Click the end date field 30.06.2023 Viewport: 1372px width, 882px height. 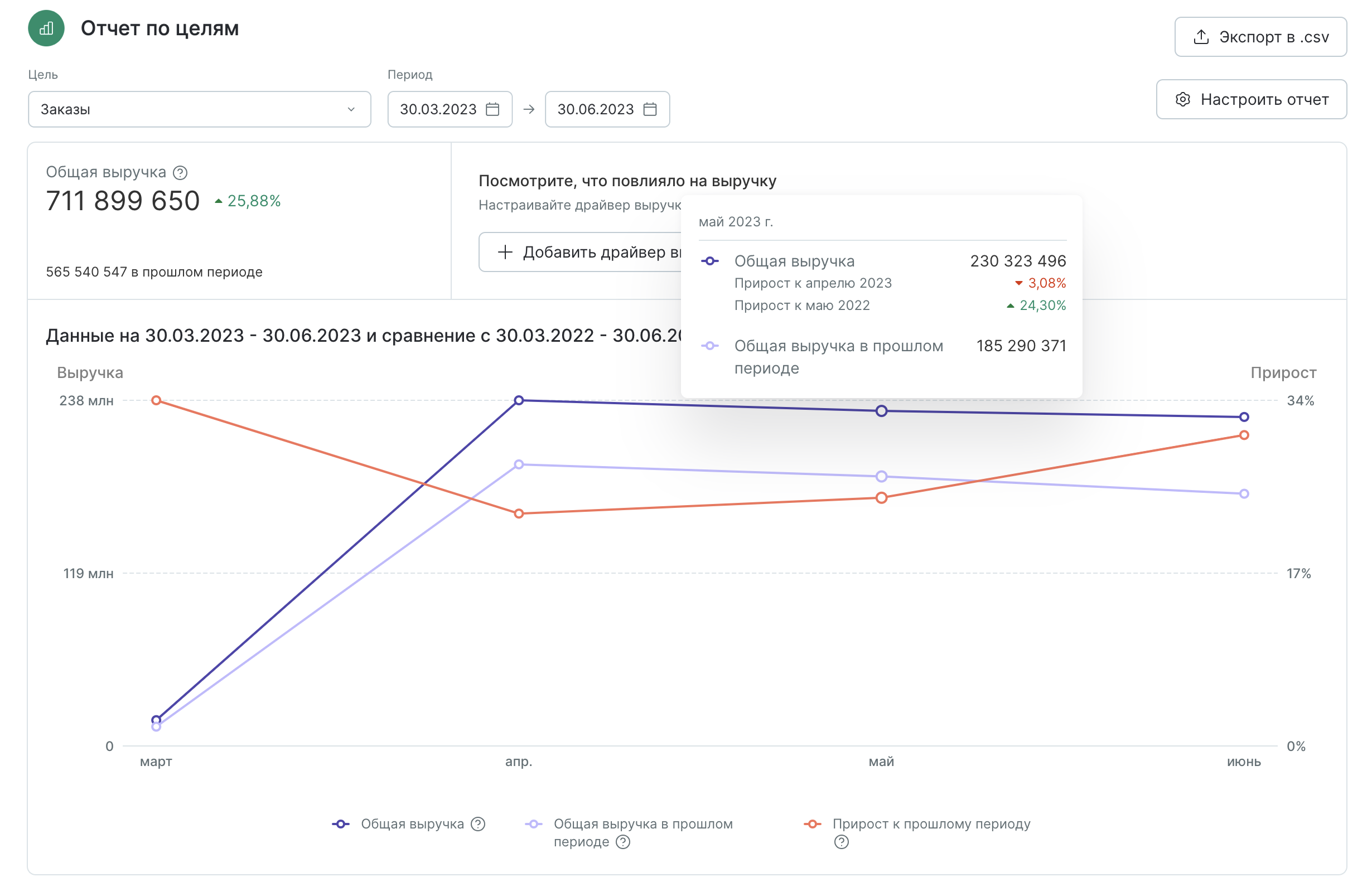tap(607, 109)
